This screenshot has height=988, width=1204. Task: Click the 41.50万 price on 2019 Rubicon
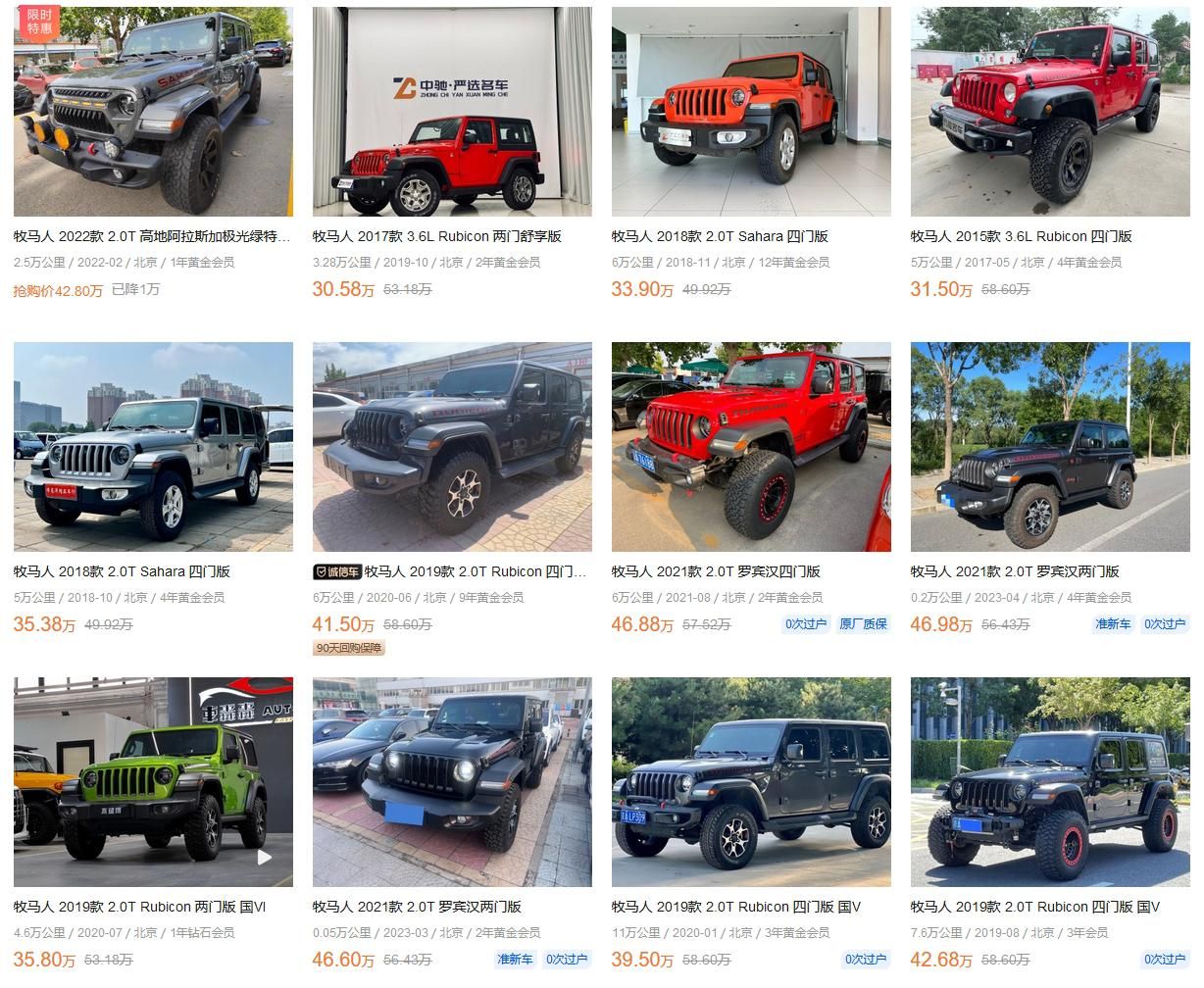(343, 624)
